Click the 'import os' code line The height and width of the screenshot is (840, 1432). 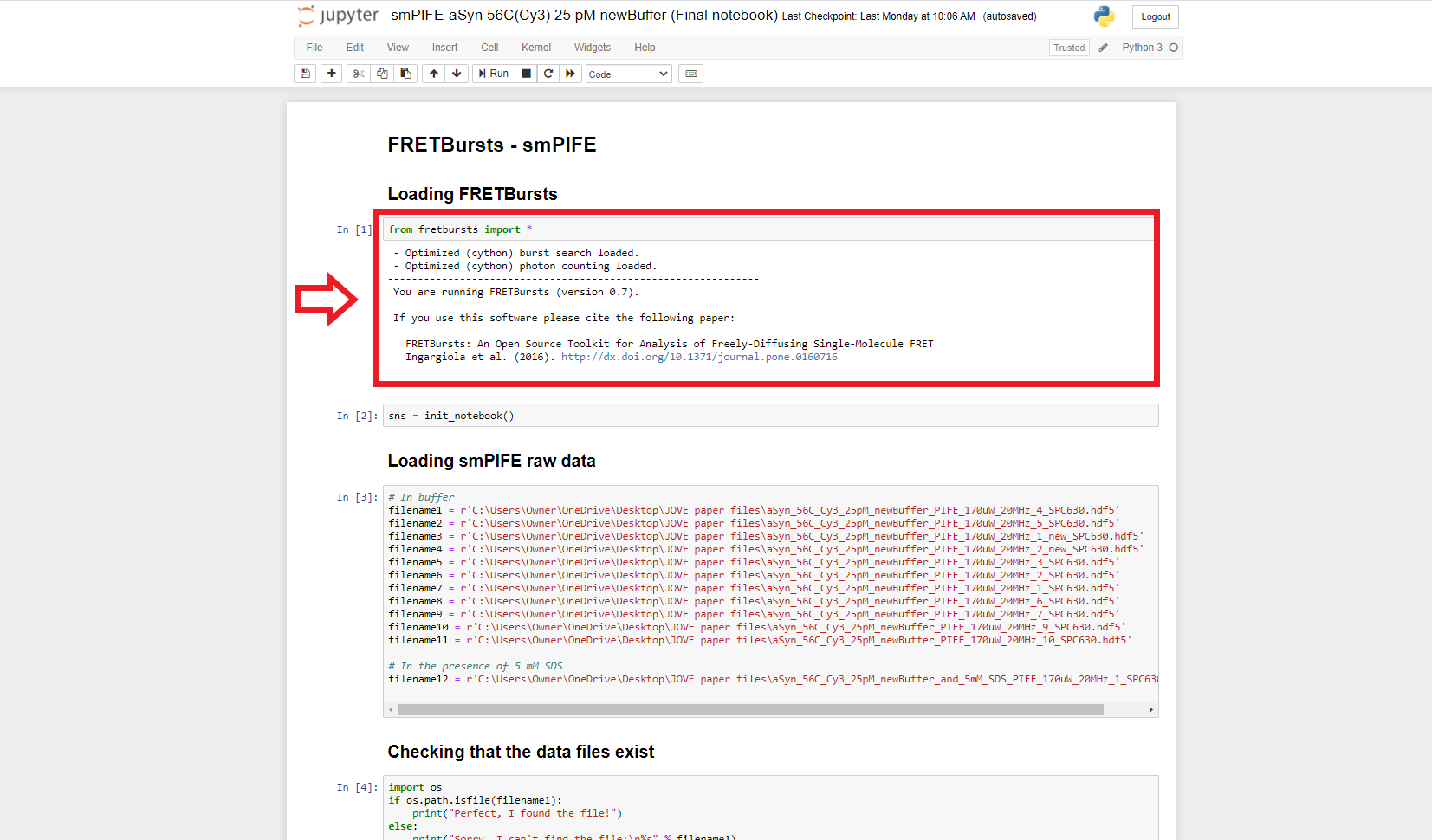[415, 787]
